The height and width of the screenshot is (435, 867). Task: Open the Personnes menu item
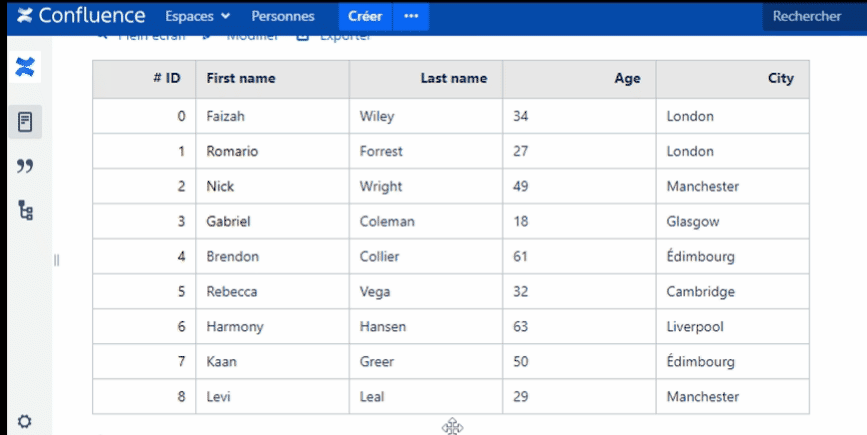(283, 16)
